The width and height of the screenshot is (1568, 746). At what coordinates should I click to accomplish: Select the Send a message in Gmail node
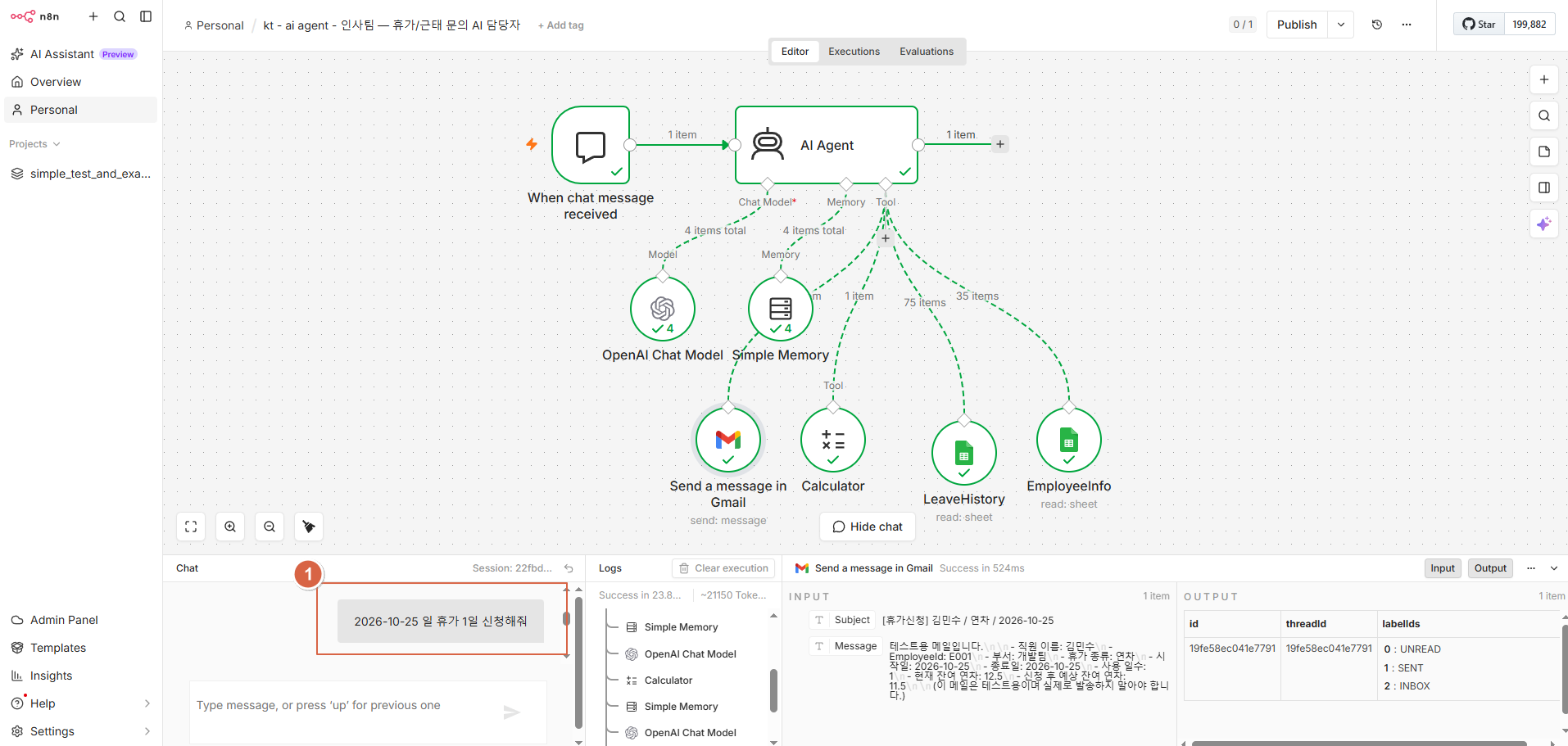coord(728,440)
